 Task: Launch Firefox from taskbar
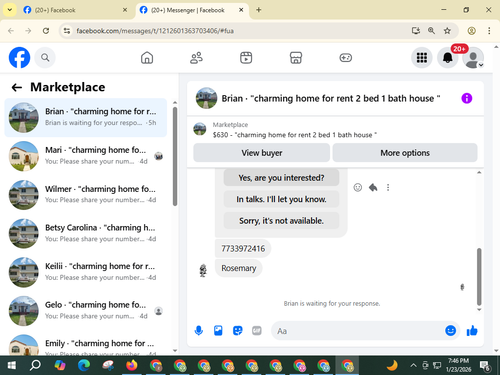pos(132,366)
